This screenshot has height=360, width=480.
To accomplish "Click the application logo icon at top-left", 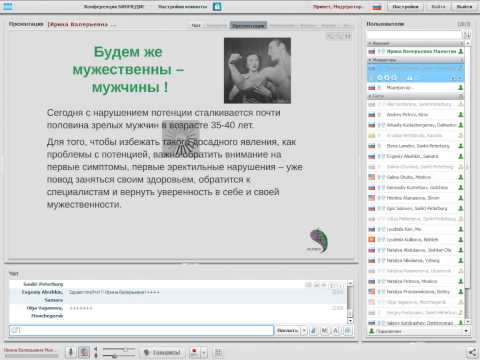I will 8,6.
